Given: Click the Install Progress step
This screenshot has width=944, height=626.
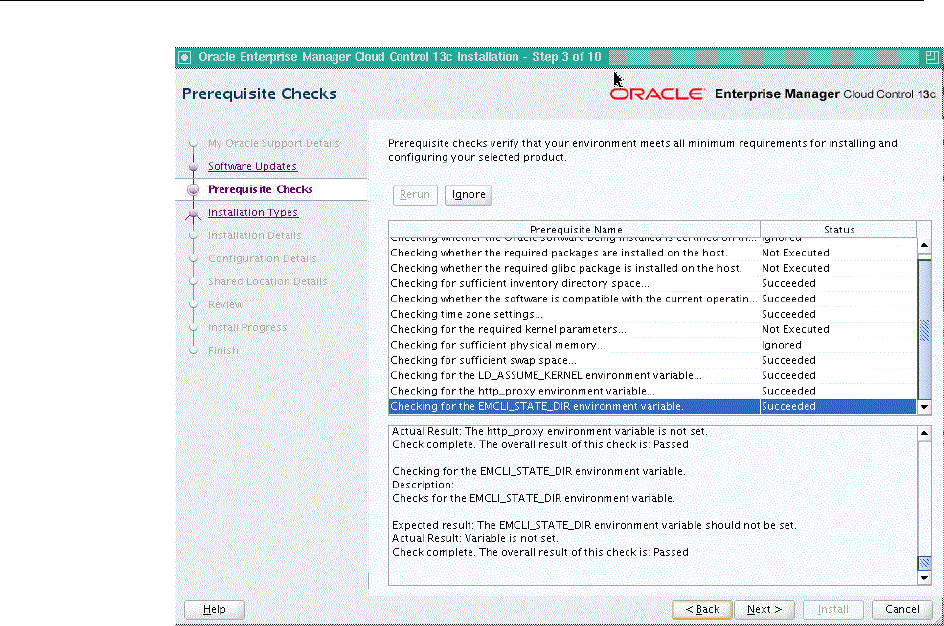Looking at the screenshot, I should click(x=247, y=327).
